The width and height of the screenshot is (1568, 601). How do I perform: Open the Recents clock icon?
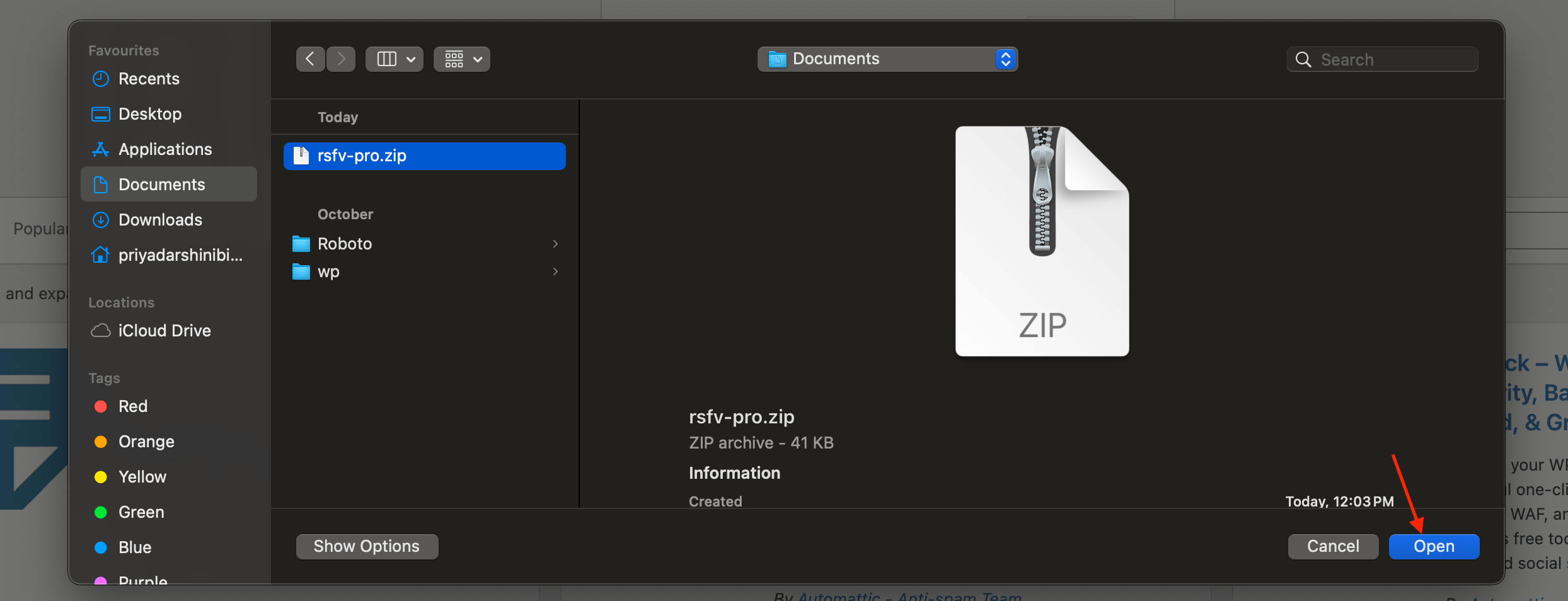click(x=101, y=79)
